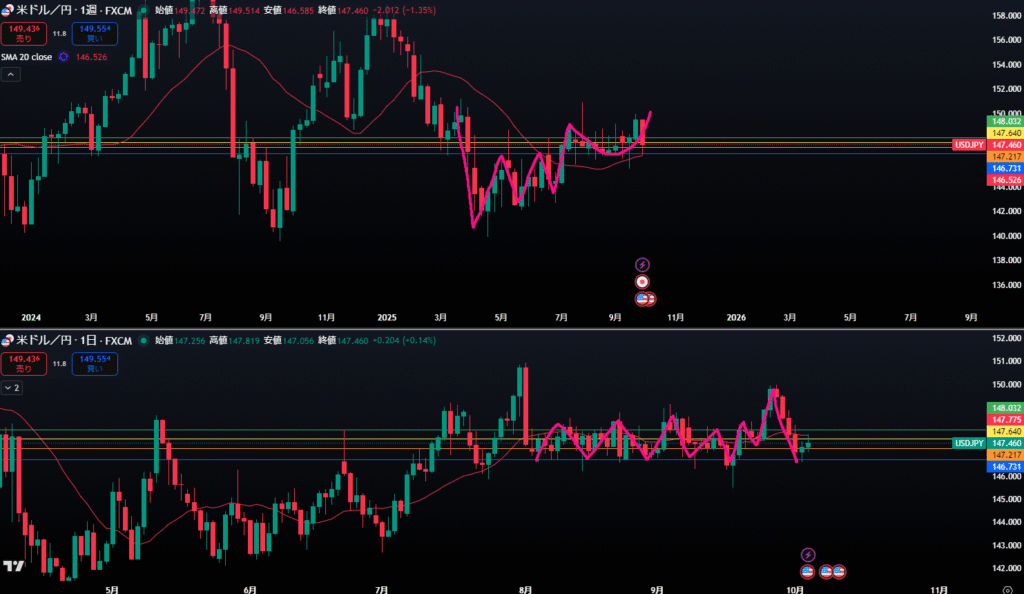Click the green 148.032 price label on weekly axis
The image size is (1024, 594).
pos(1005,121)
